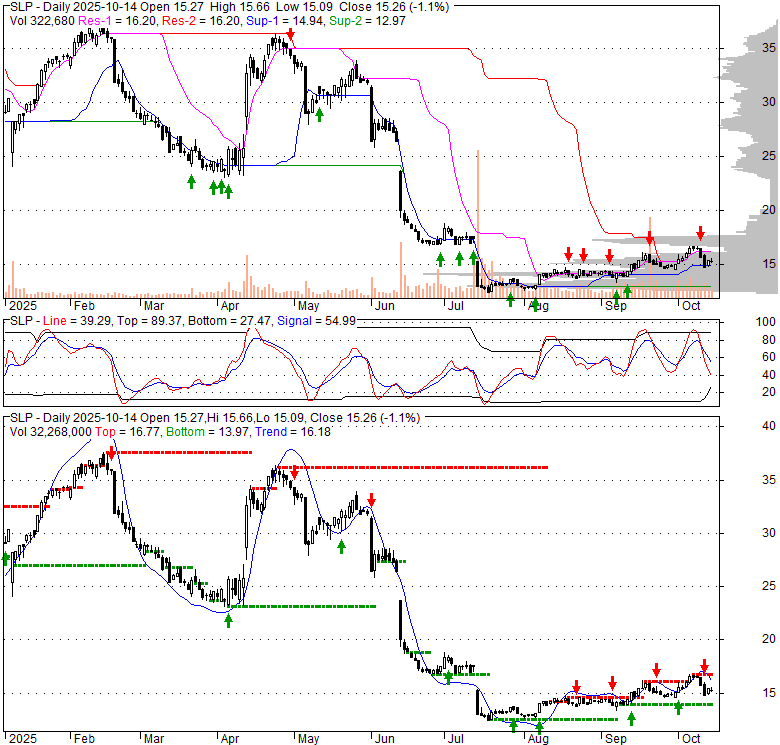
Task: Click the gray volume-by-price histogram on the right side of the top chart
Action: coord(749,159)
